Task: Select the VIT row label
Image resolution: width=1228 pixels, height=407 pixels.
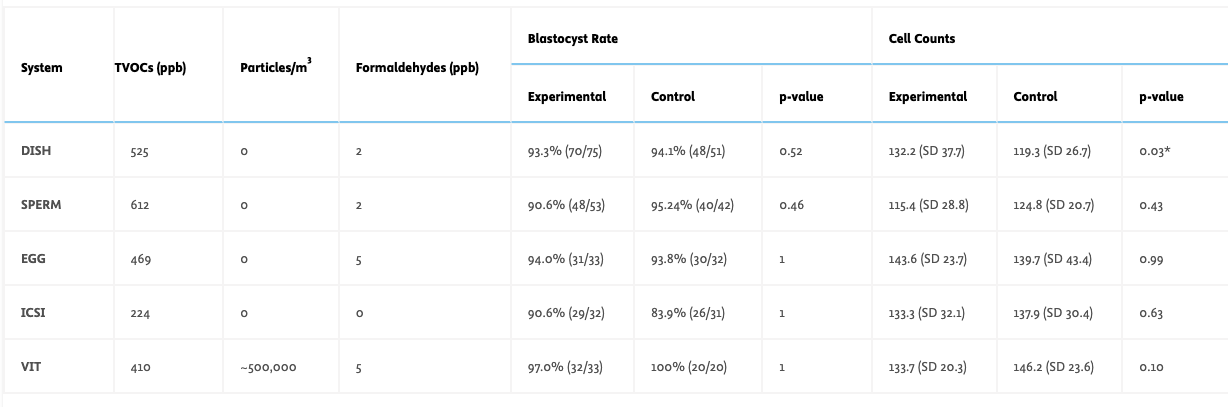Action: (x=31, y=367)
